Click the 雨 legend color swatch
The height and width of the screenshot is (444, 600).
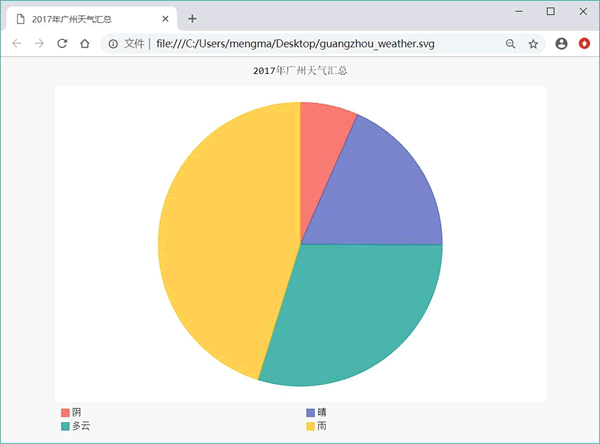[x=310, y=426]
